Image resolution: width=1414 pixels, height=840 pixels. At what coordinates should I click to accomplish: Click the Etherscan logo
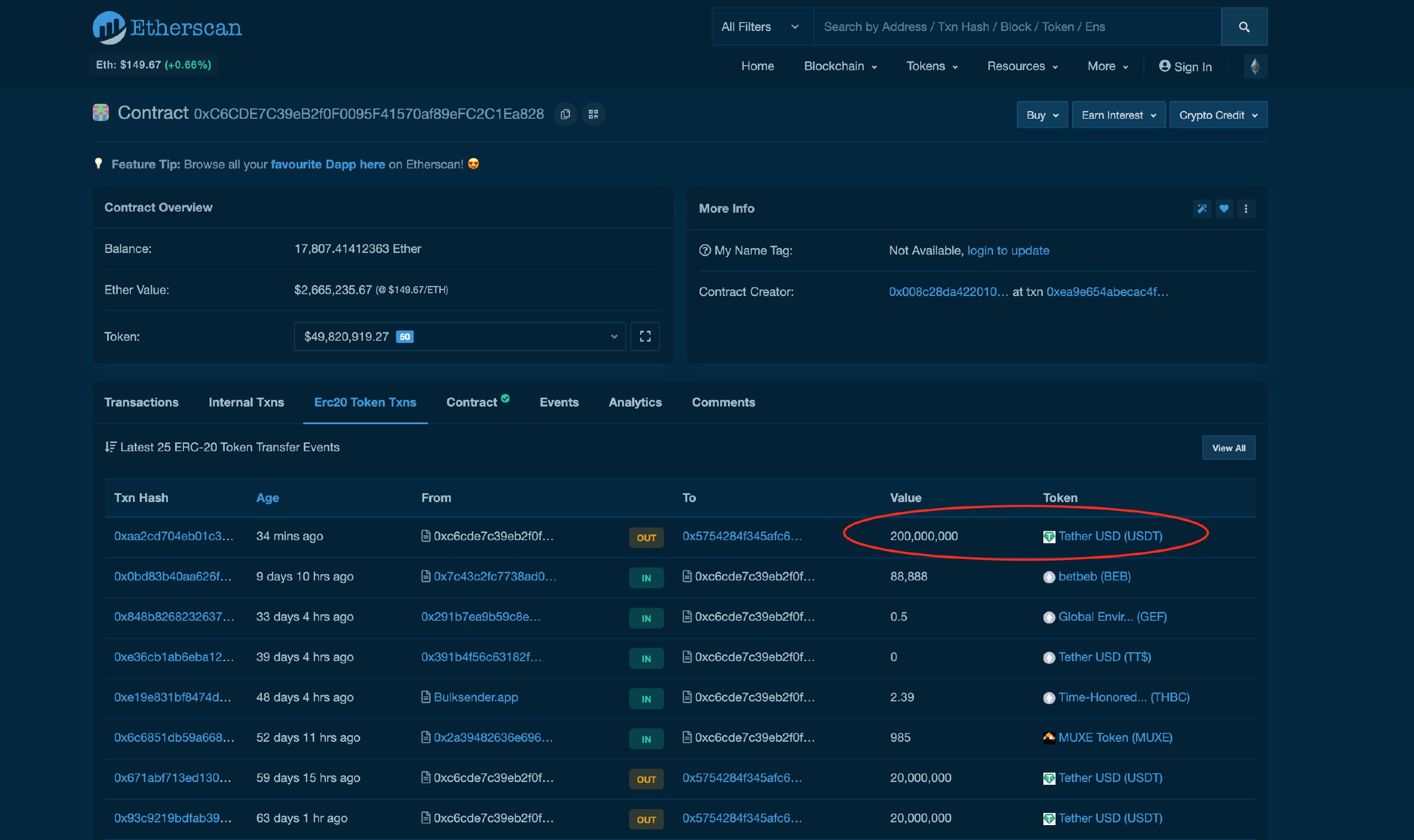coord(167,27)
